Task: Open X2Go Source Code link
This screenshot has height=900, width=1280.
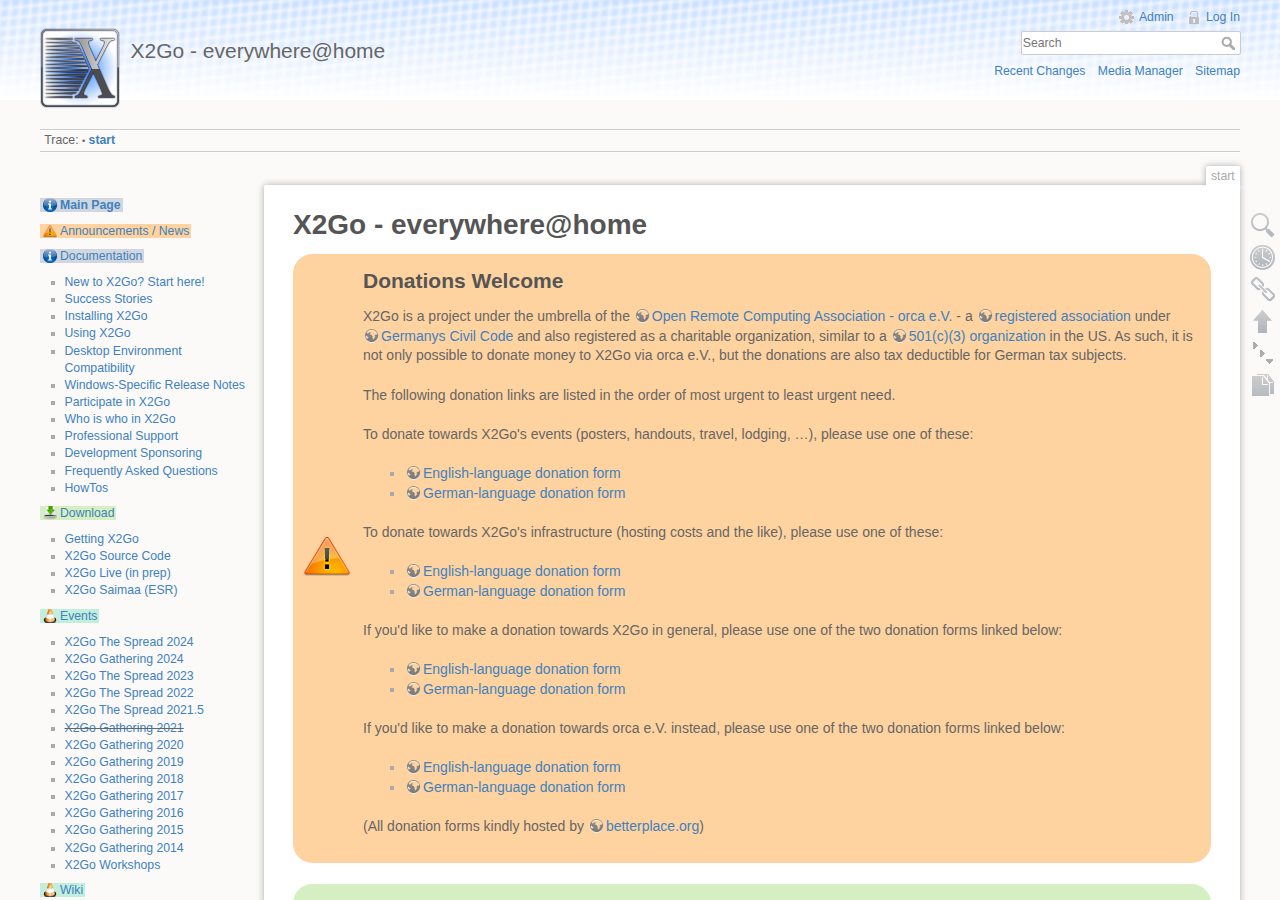Action: [x=117, y=556]
